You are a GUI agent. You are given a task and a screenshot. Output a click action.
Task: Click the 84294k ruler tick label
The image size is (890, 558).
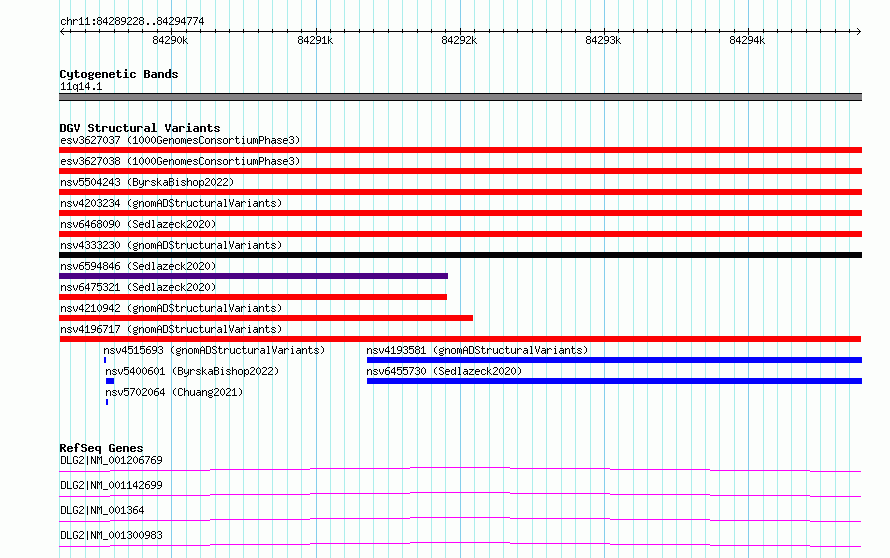click(x=747, y=40)
